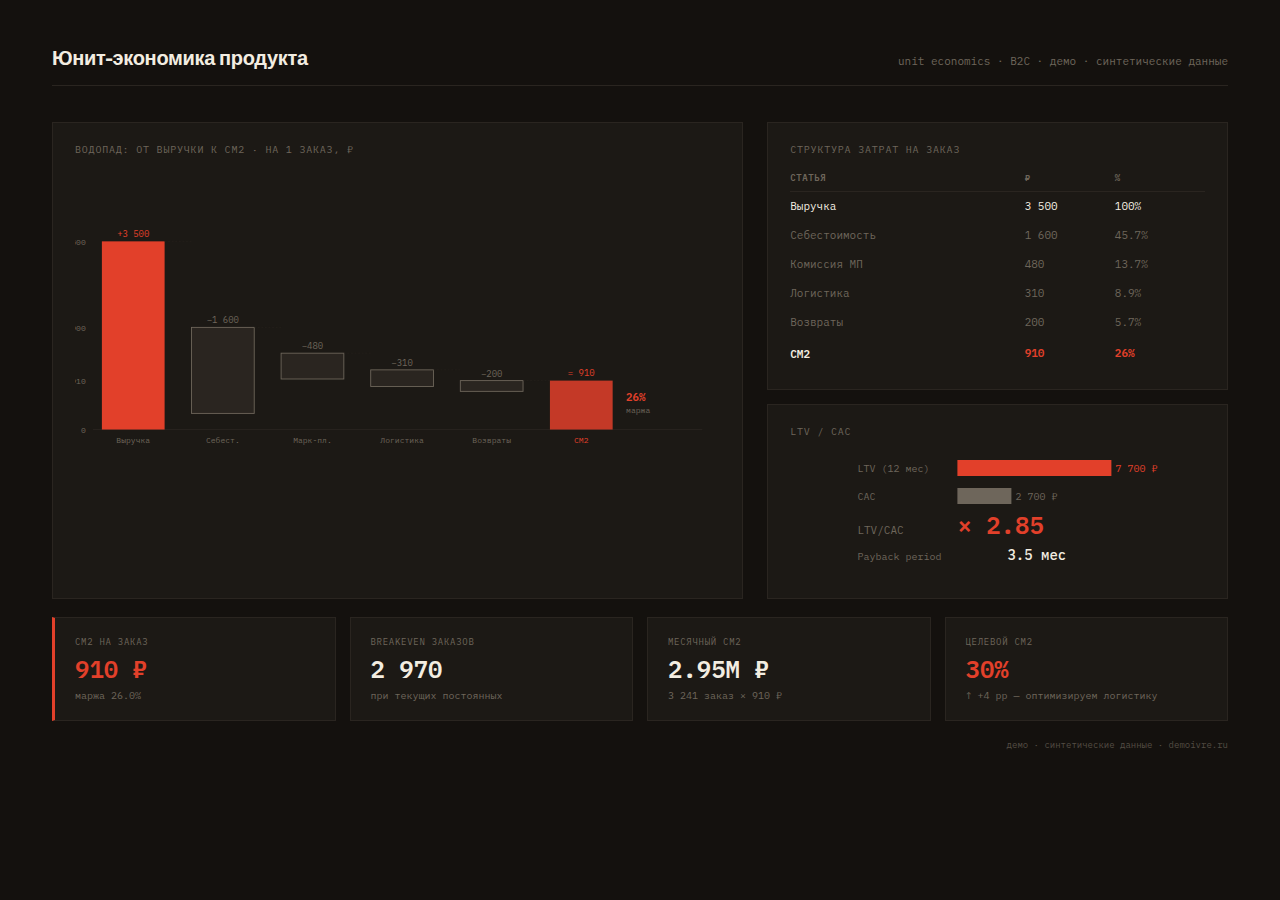Image resolution: width=1280 pixels, height=900 pixels.
Task: Click the Себестоимость table row
Action: (x=997, y=235)
